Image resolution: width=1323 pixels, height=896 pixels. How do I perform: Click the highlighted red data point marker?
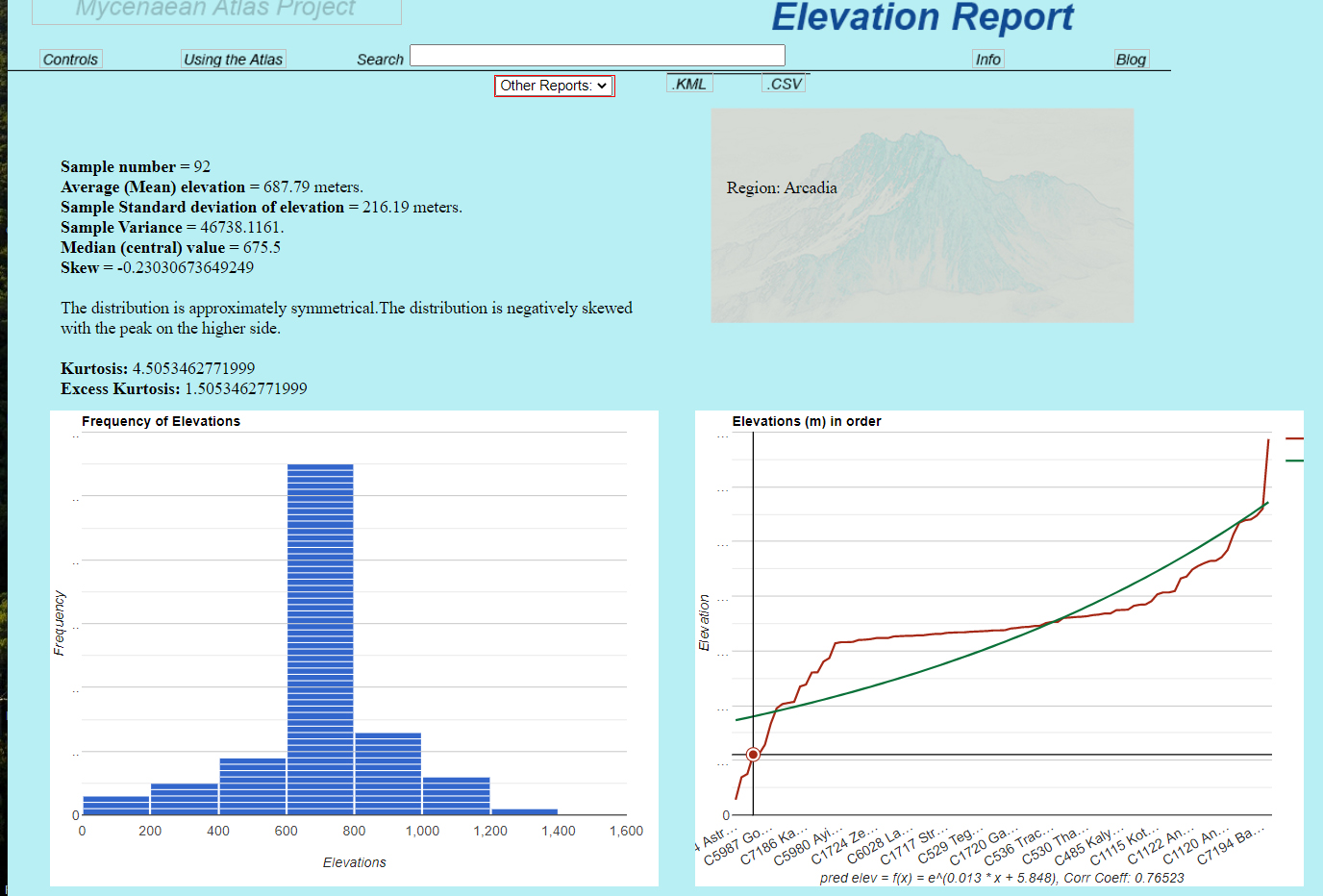[x=753, y=755]
